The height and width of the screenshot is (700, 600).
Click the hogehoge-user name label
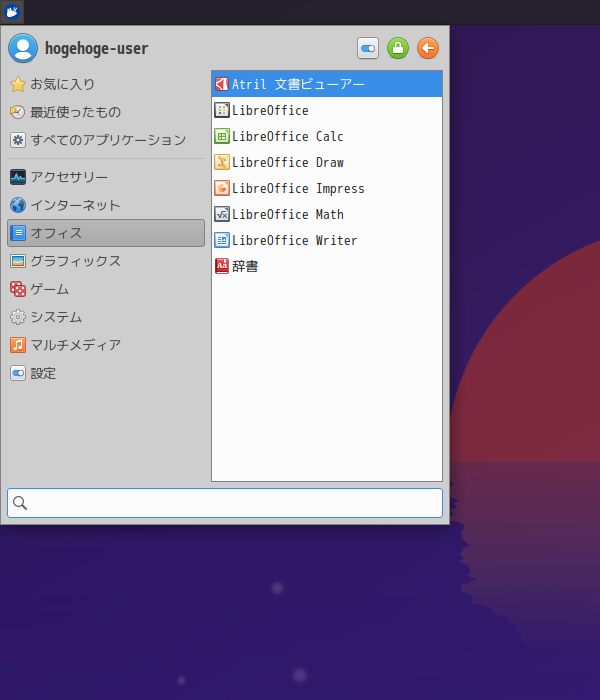pos(96,48)
